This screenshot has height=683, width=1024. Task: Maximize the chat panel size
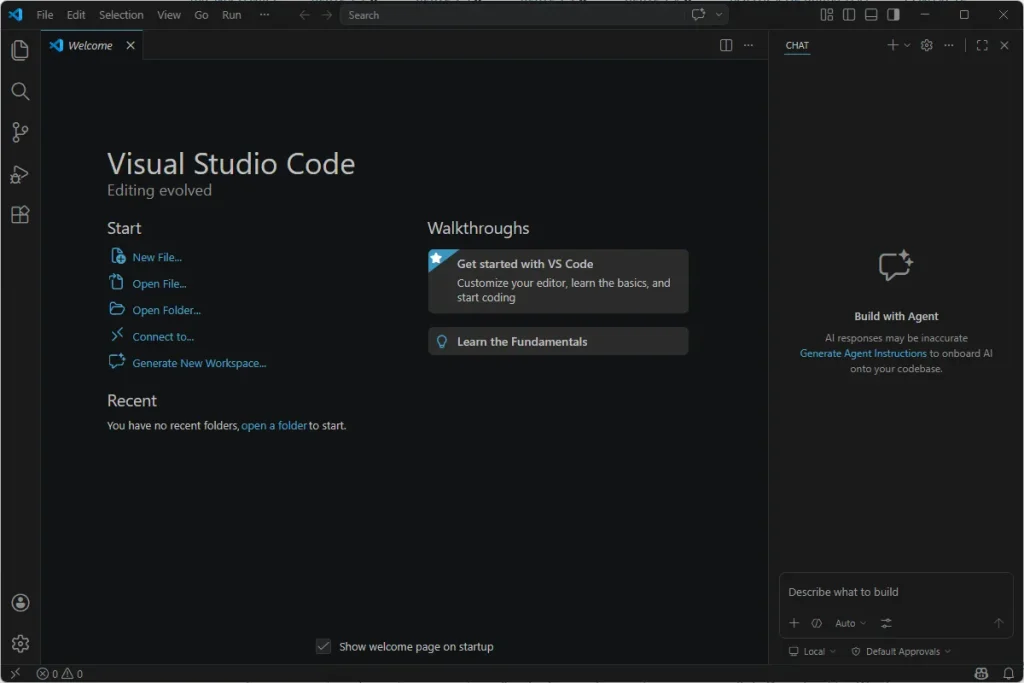pos(982,45)
